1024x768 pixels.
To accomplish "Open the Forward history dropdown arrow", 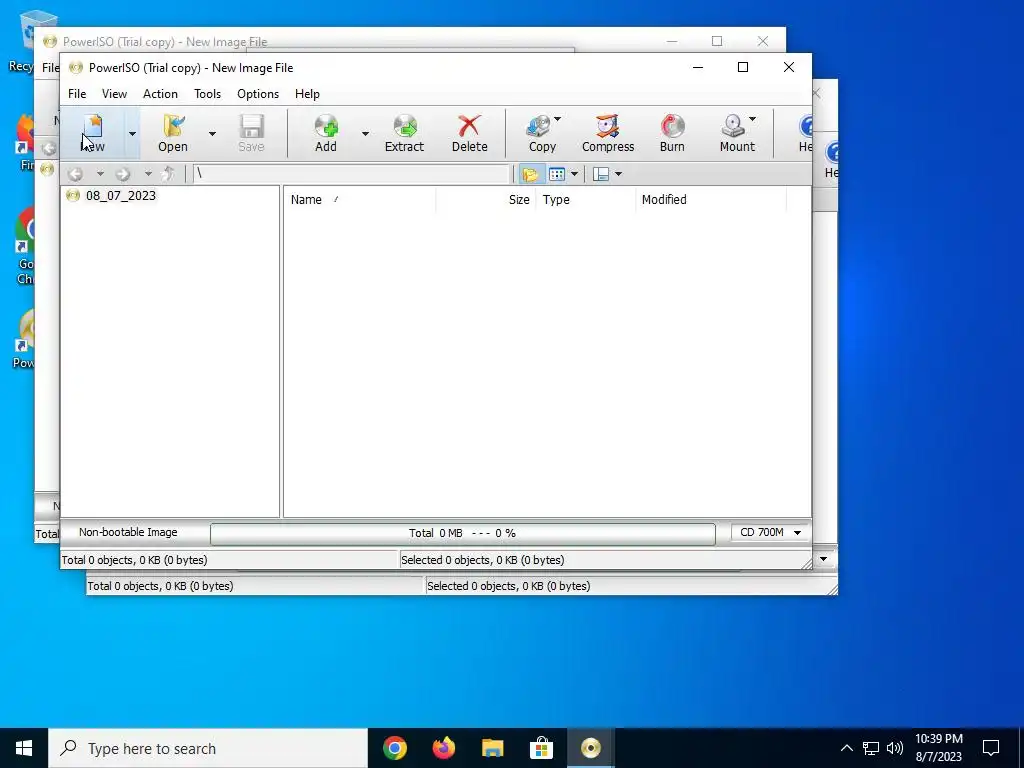I will point(148,174).
